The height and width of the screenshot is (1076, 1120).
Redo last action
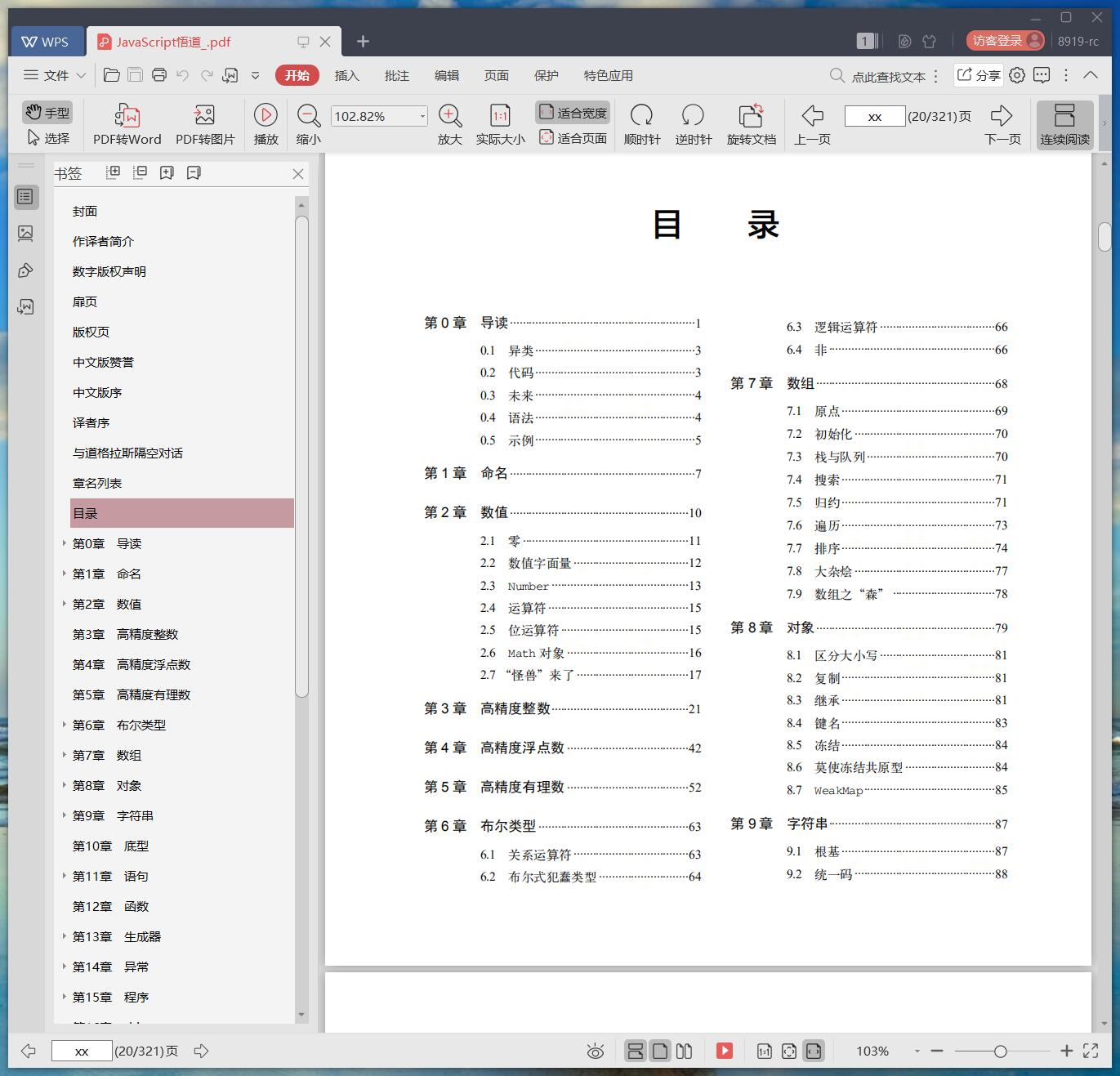(x=207, y=75)
